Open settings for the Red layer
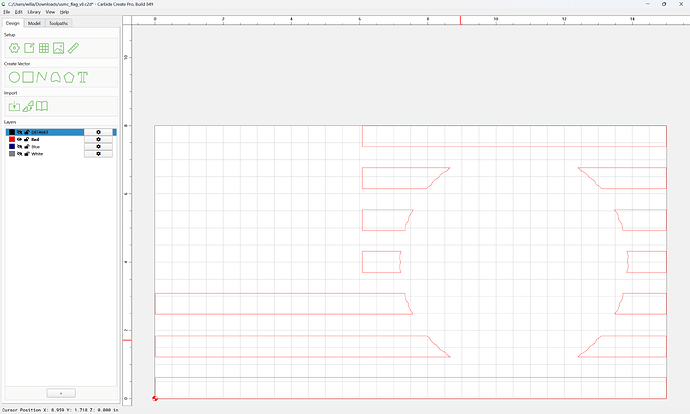This screenshot has height=414, width=690. (x=98, y=139)
